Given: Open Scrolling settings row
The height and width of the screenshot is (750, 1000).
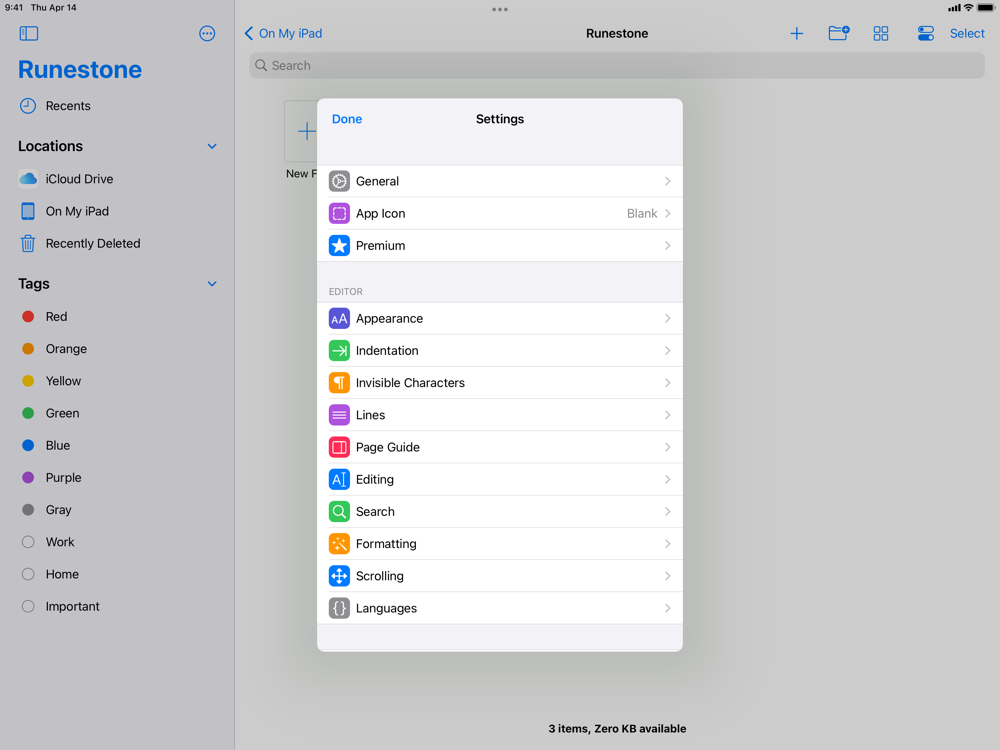Looking at the screenshot, I should coord(500,576).
